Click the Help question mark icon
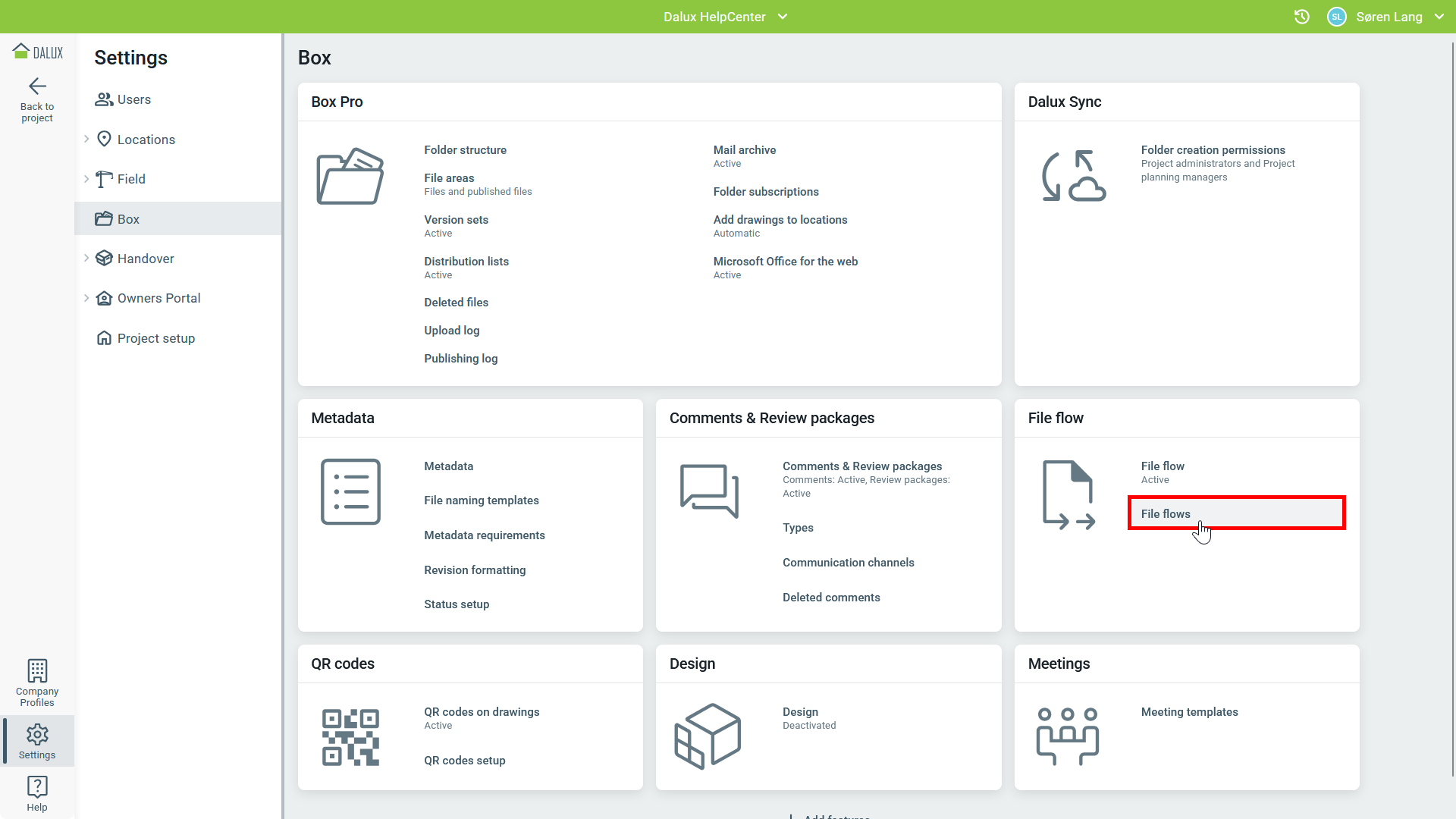 [x=37, y=786]
